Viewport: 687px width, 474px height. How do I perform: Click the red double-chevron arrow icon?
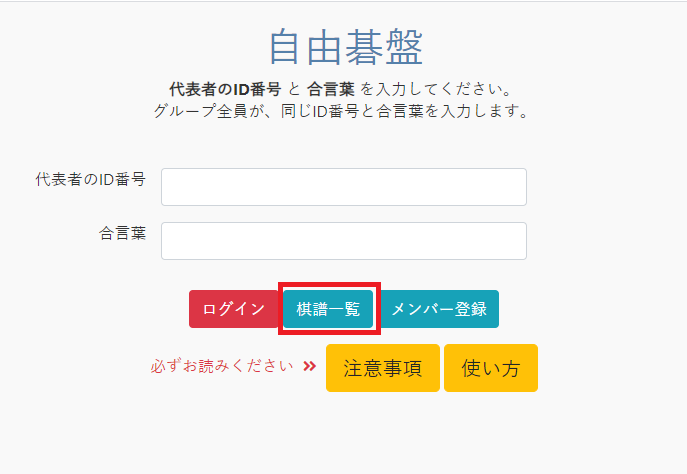[309, 366]
